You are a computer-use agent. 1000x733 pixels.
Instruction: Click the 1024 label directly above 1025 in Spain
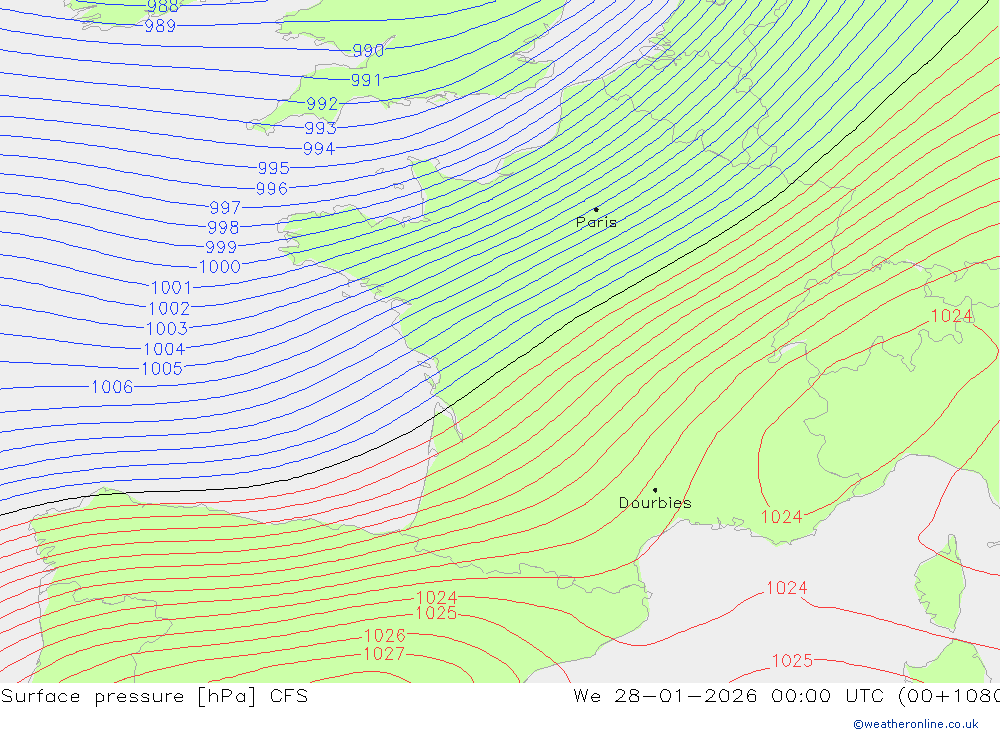click(x=437, y=598)
